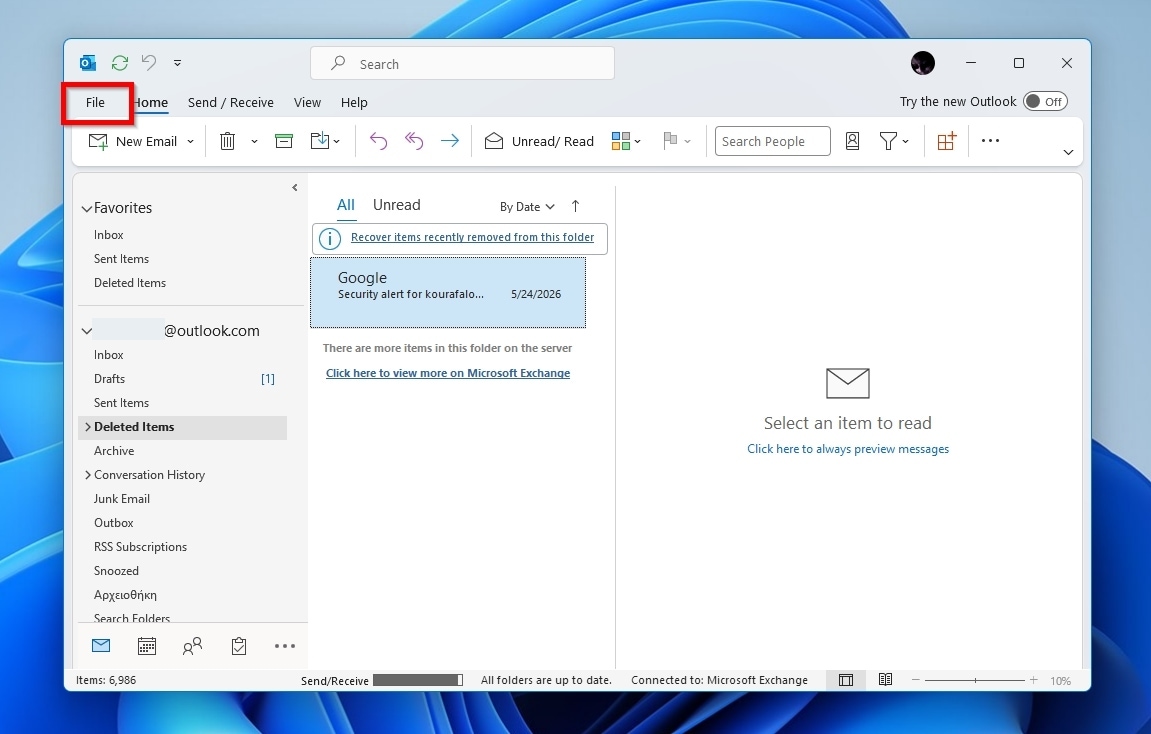Viewport: 1151px width, 734px height.
Task: Open the ribbon's more commands ellipsis
Action: 990,141
